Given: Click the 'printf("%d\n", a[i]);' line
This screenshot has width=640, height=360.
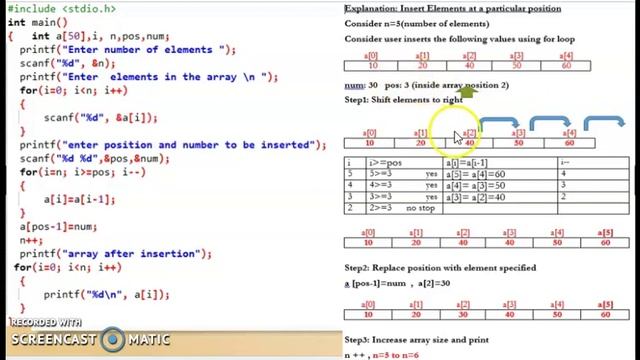Looking at the screenshot, I should (107, 295).
